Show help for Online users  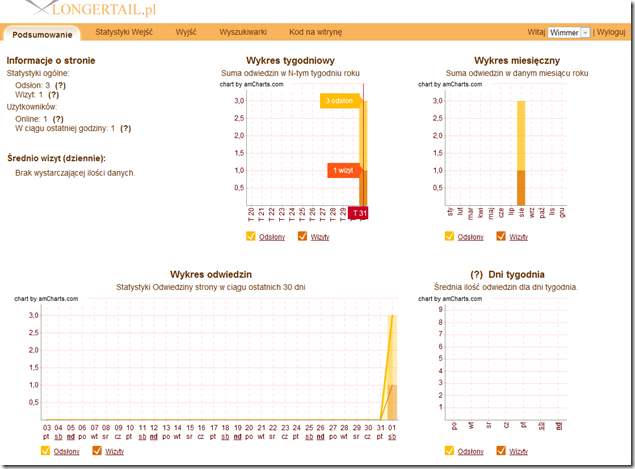click(x=58, y=119)
